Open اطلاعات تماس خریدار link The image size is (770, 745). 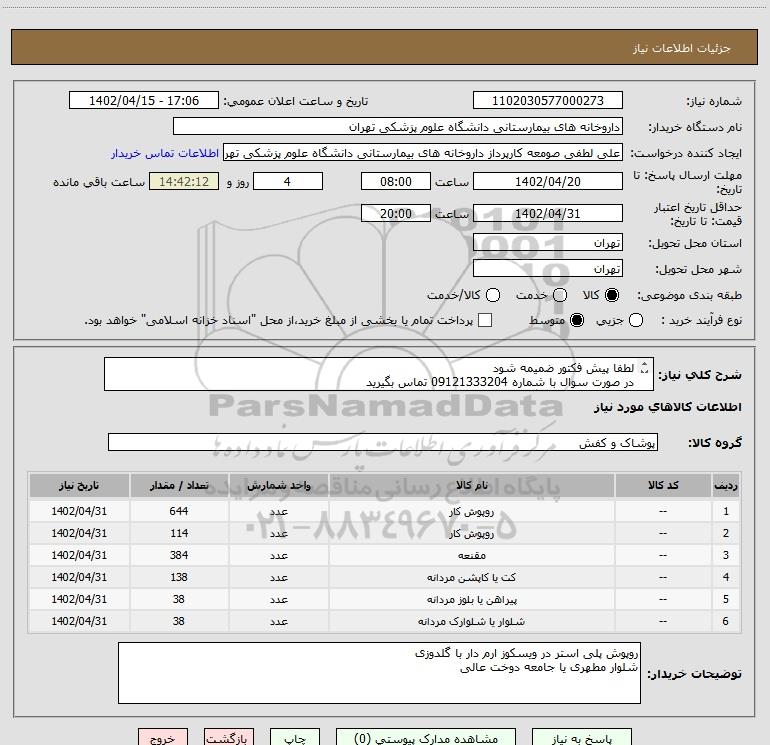[x=165, y=153]
